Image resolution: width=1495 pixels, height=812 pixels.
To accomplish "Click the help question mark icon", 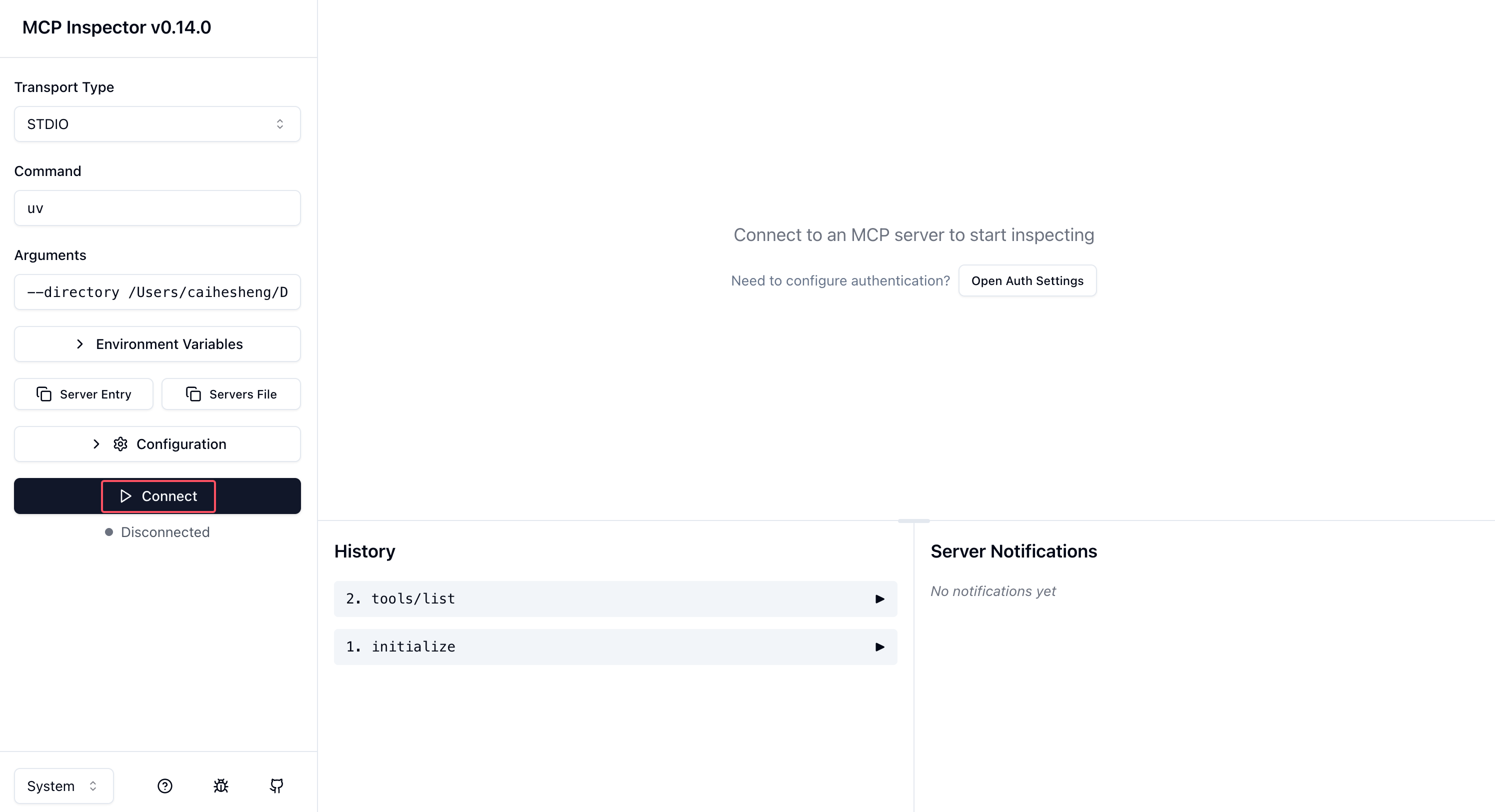I will pos(165,786).
